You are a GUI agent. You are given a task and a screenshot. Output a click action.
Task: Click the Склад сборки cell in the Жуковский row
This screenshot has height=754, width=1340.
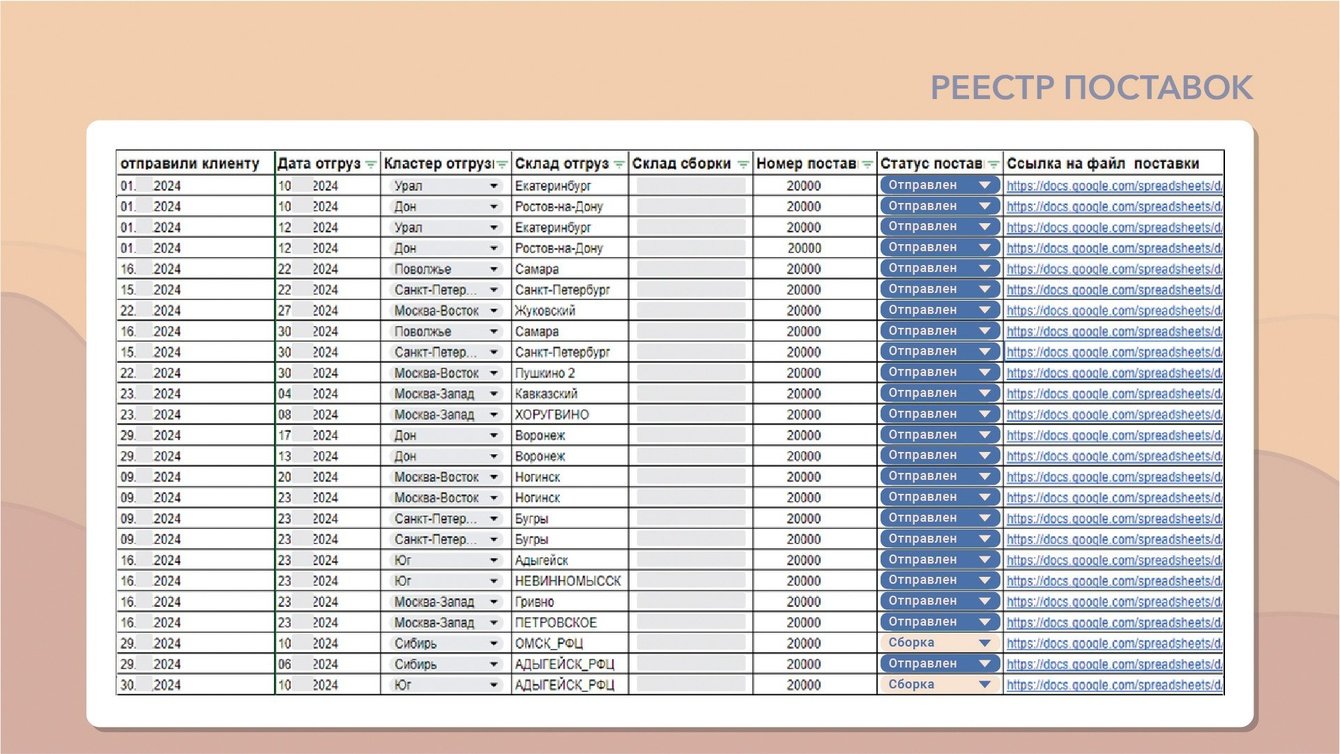point(691,311)
